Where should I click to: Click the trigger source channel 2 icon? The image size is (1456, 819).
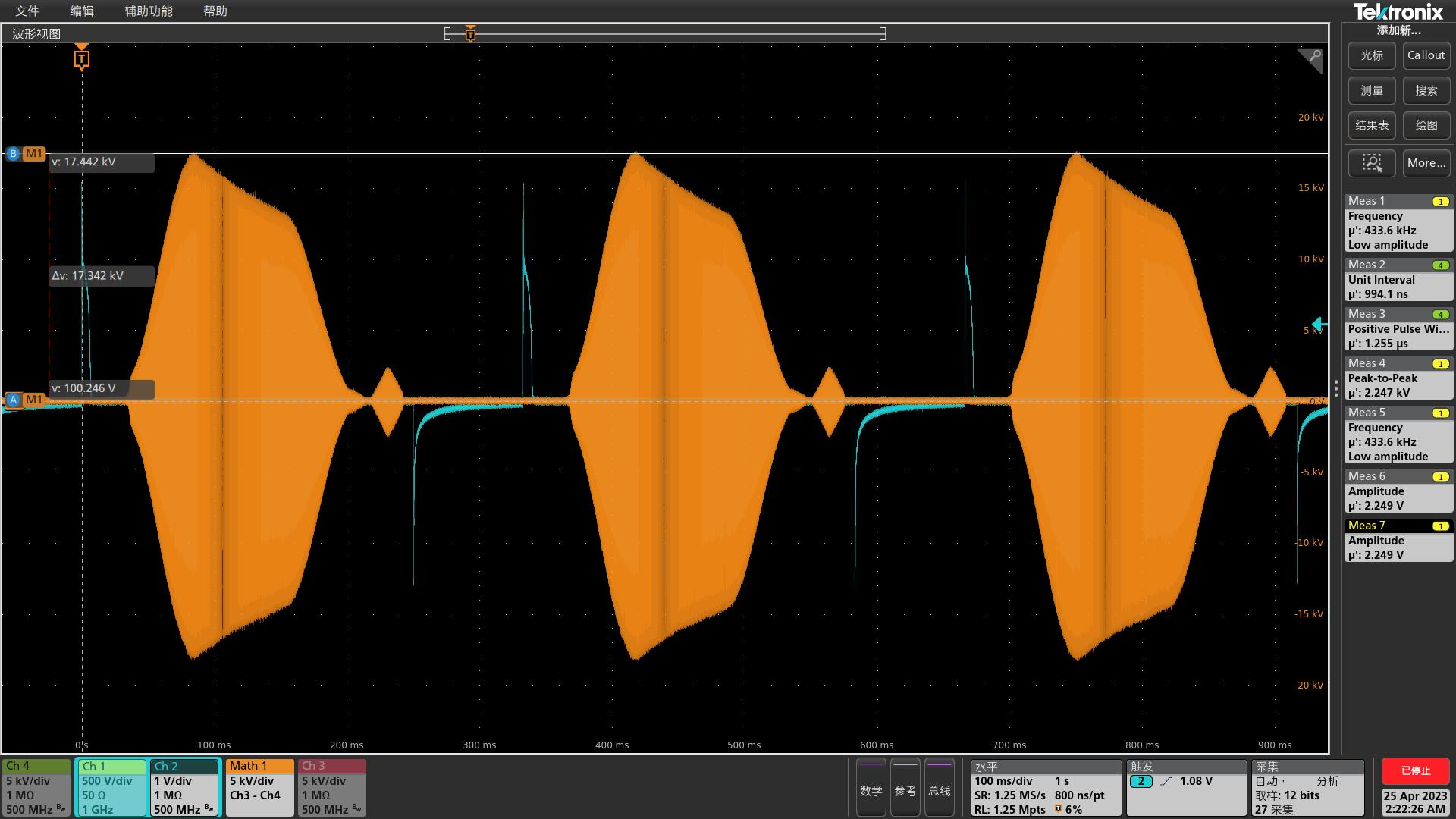click(1141, 781)
